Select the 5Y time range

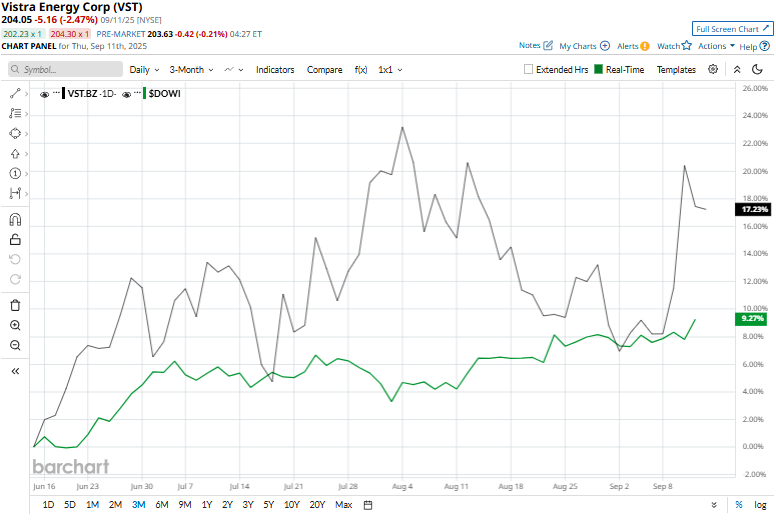click(x=269, y=505)
